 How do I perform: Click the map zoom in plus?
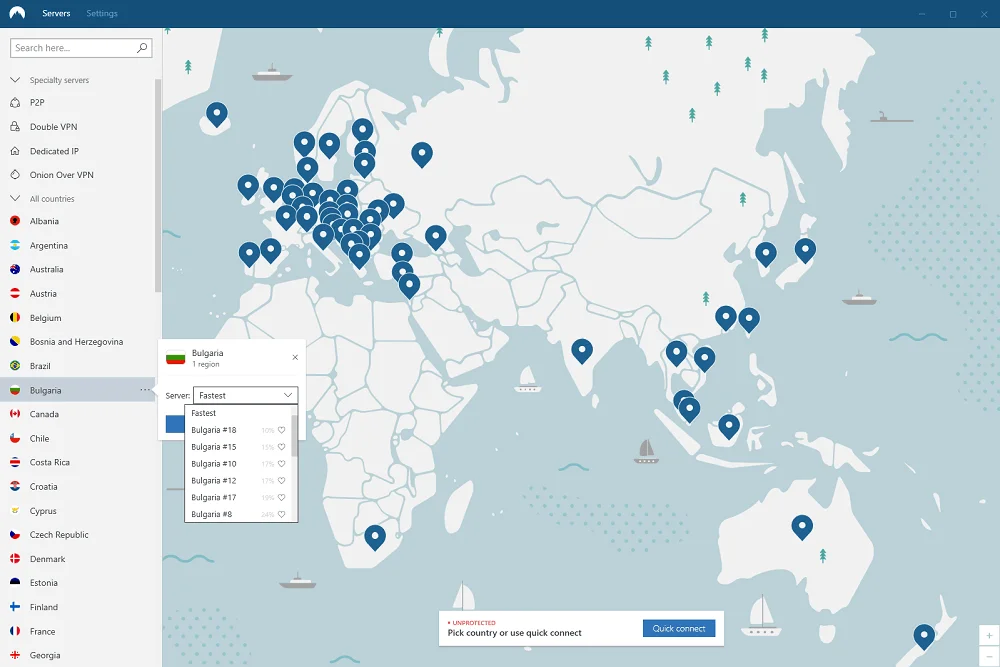989,636
